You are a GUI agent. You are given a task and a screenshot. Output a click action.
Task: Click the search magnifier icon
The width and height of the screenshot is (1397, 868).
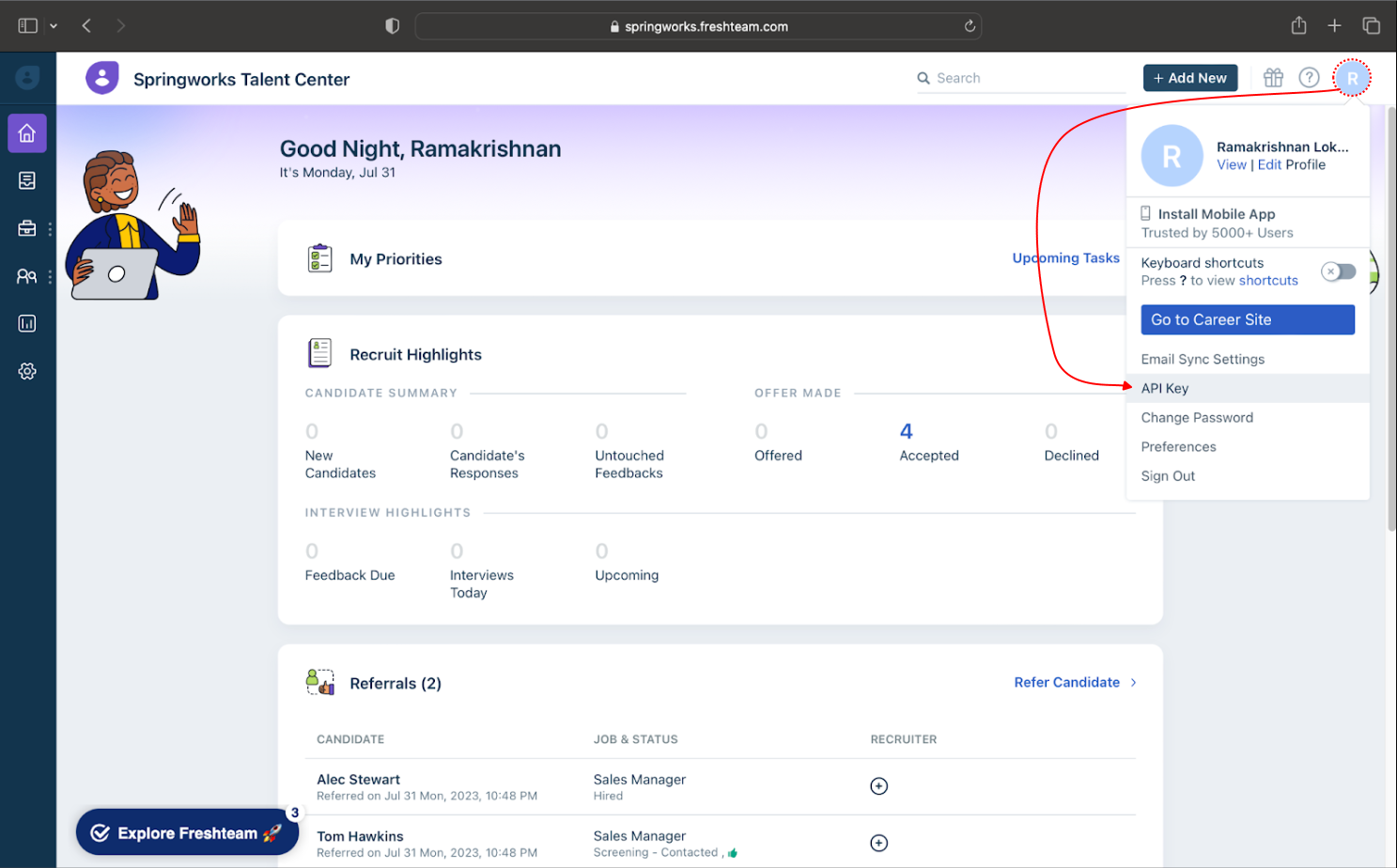924,78
